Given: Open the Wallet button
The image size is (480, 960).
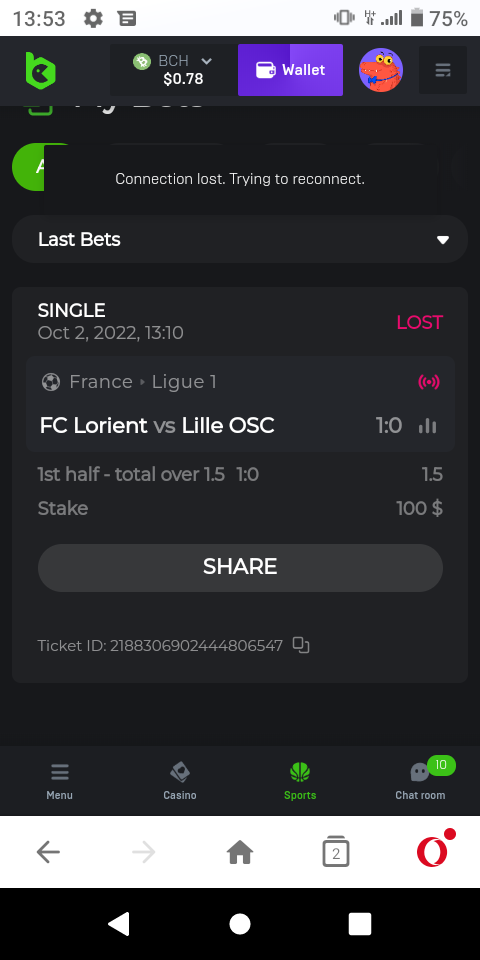Looking at the screenshot, I should pyautogui.click(x=290, y=70).
